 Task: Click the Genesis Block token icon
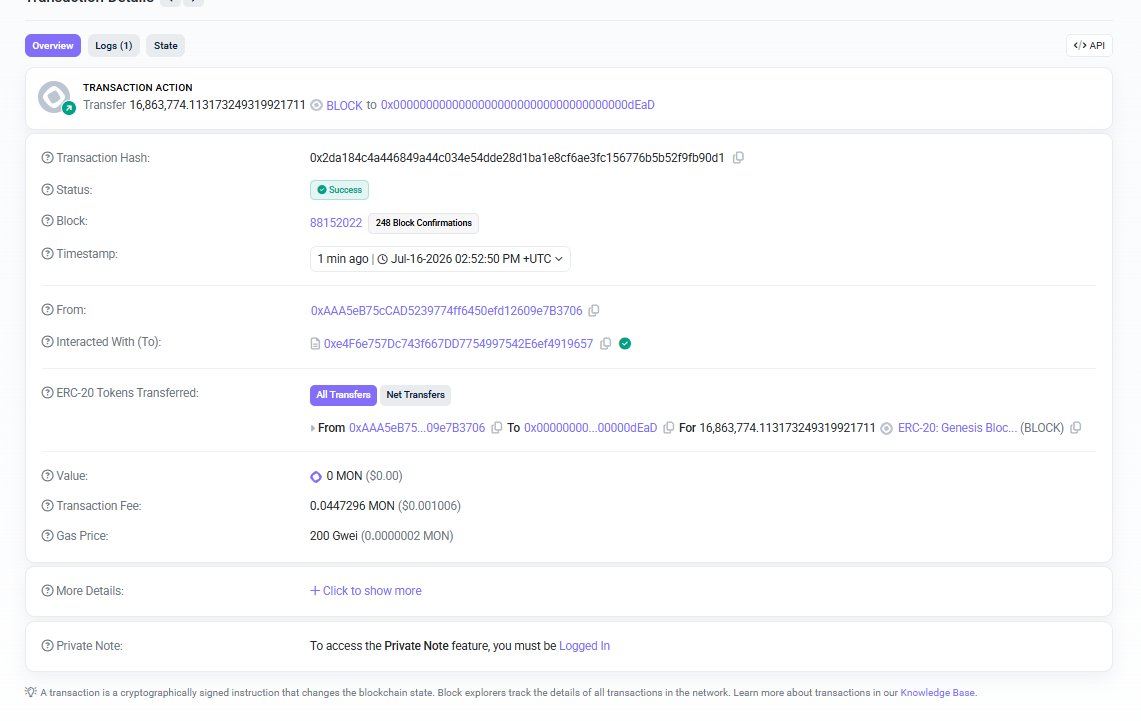[886, 429]
